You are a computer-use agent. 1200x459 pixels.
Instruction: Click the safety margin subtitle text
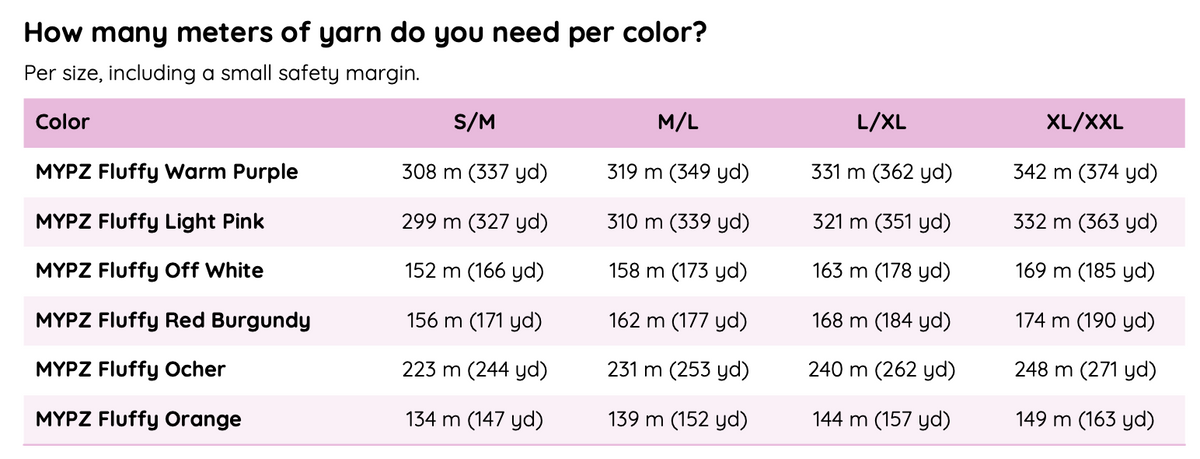(x=220, y=74)
